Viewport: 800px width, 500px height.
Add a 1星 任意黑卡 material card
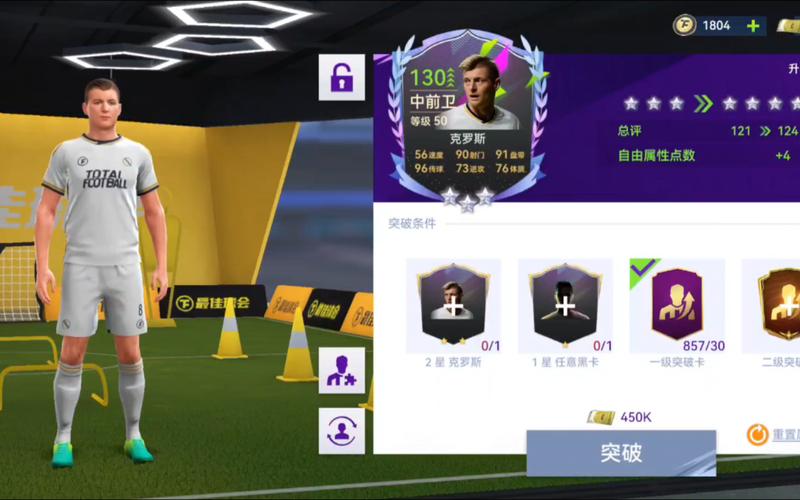pos(565,306)
